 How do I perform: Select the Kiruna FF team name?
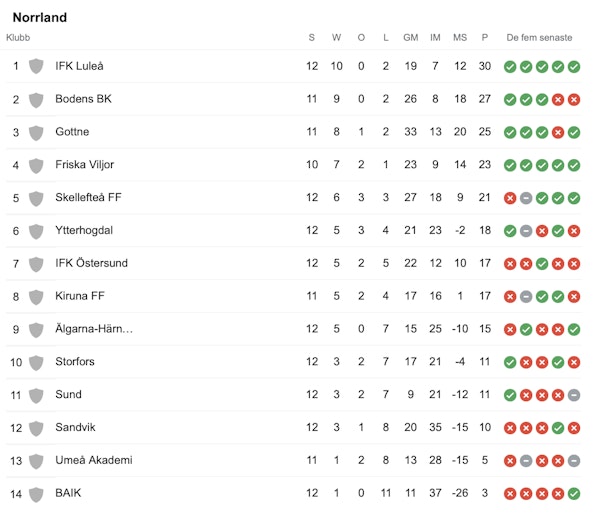pos(80,296)
